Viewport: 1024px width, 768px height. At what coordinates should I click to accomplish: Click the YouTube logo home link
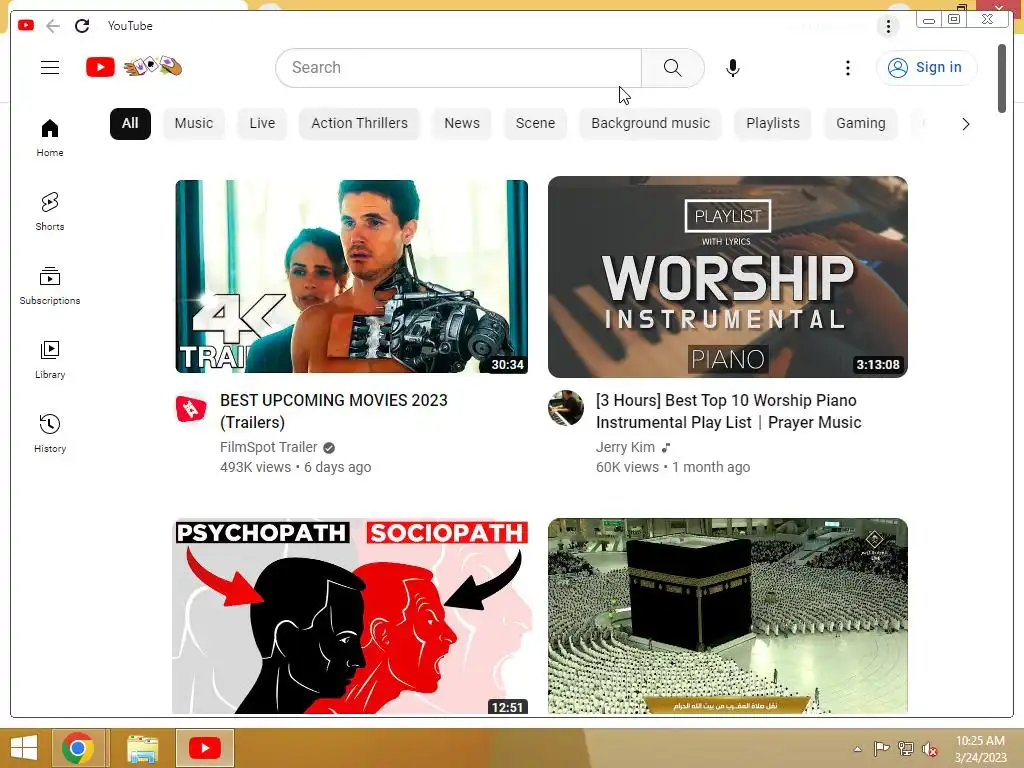point(134,67)
